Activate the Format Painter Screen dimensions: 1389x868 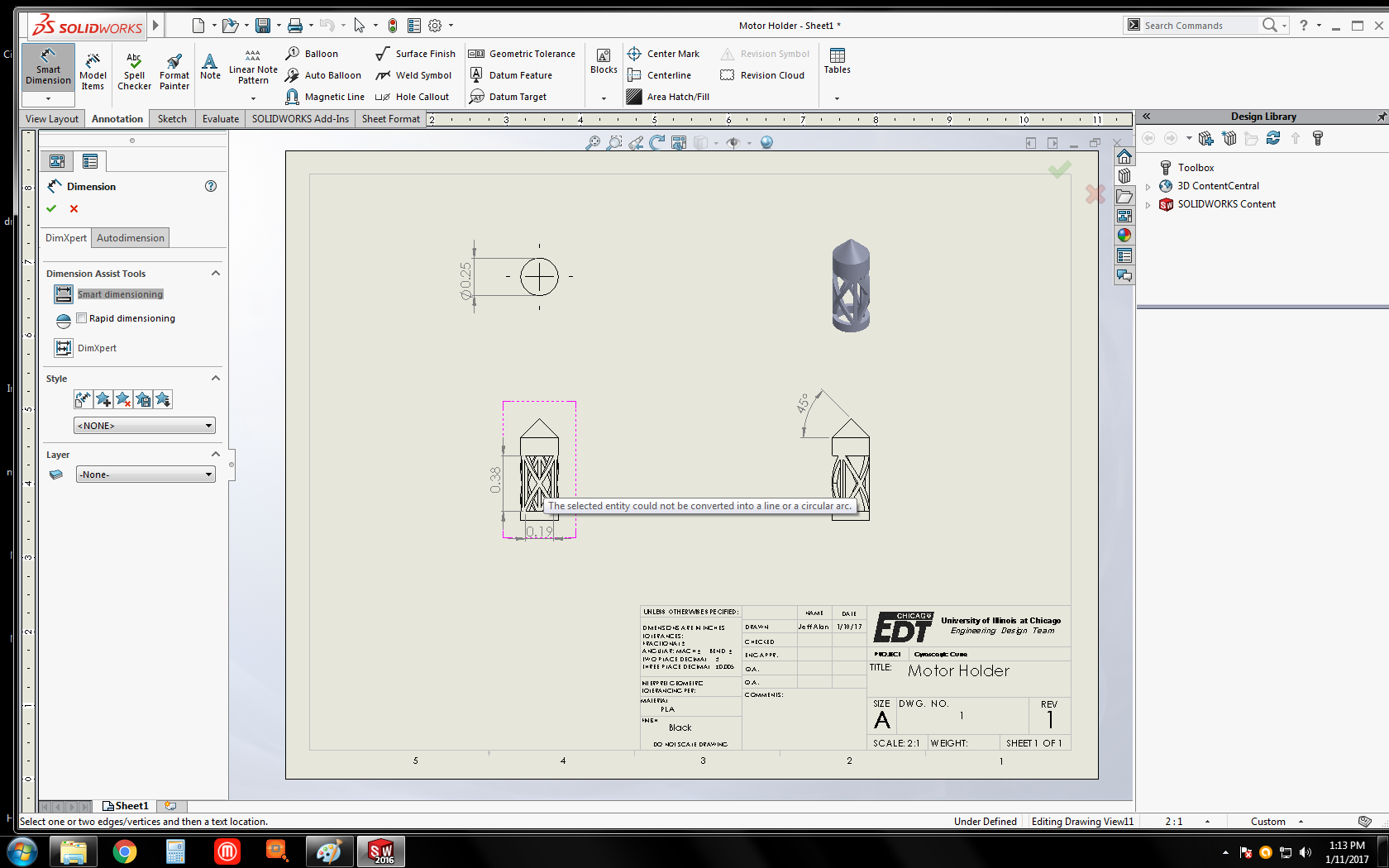click(174, 70)
